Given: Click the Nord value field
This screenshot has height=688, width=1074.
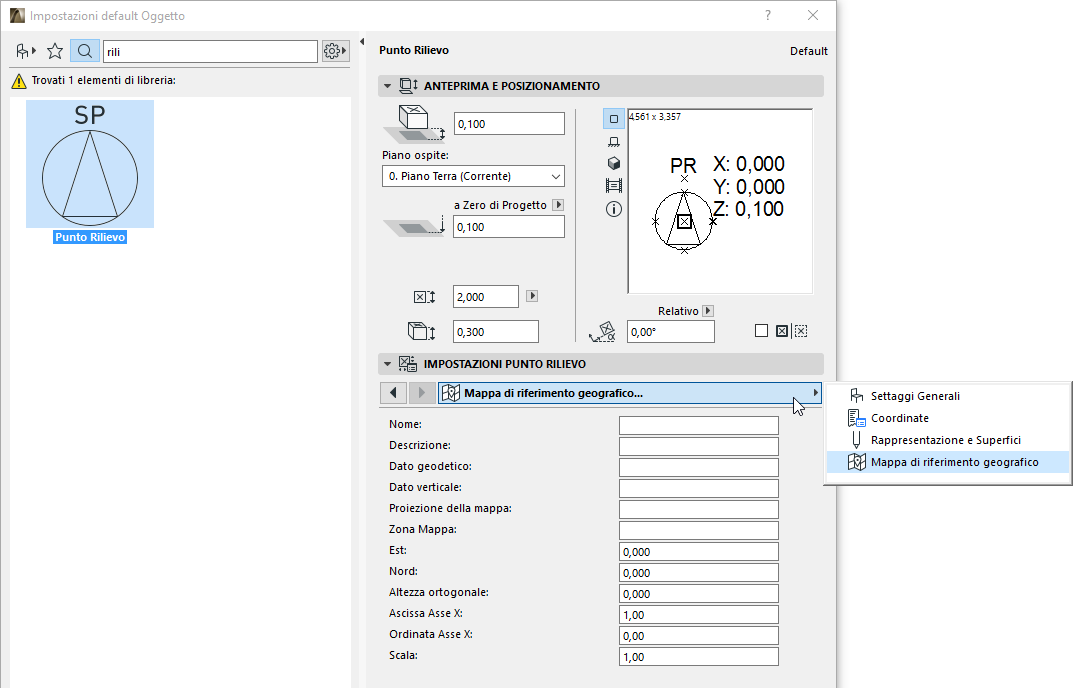Looking at the screenshot, I should pos(699,573).
